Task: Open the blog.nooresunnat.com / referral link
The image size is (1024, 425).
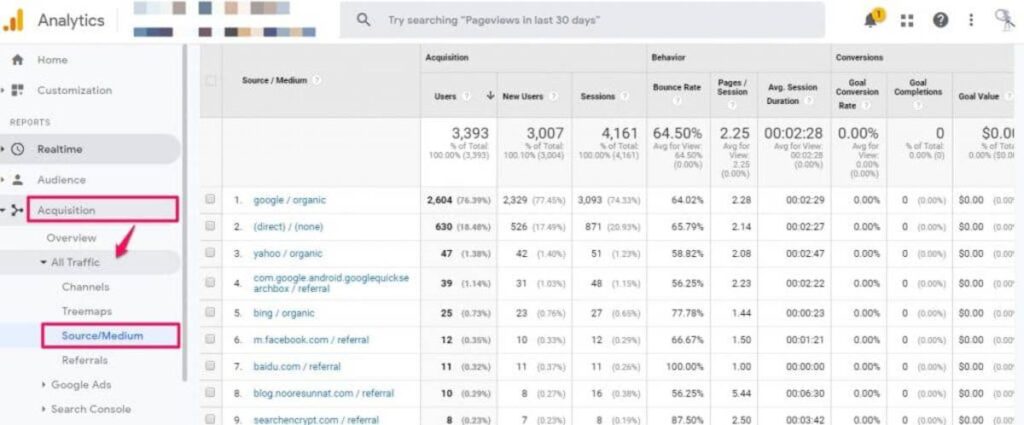Action: 323,393
